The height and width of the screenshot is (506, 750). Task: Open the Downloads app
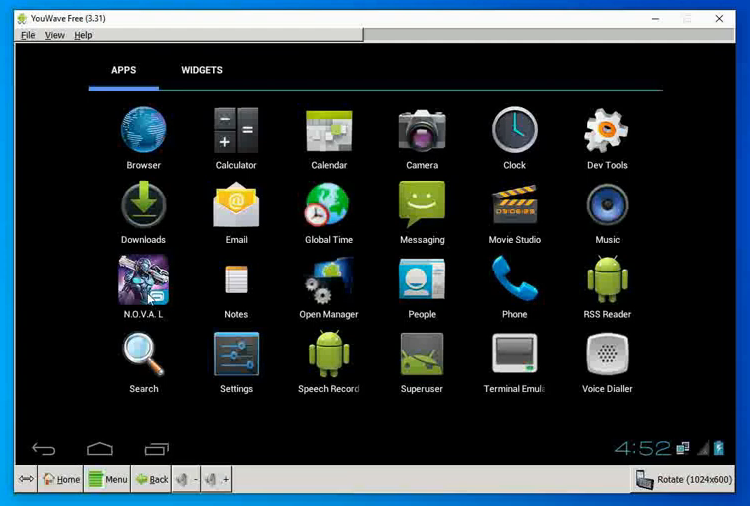coord(143,204)
